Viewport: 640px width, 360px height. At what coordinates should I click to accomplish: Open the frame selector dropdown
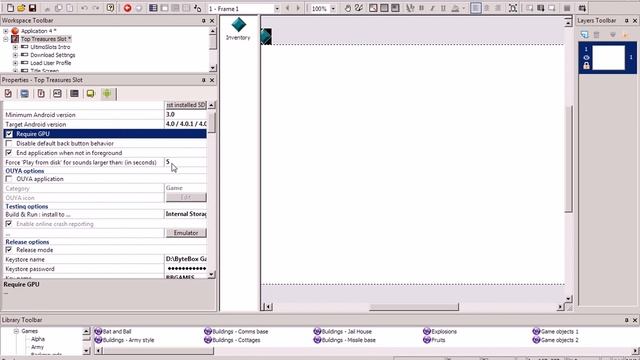click(x=276, y=9)
